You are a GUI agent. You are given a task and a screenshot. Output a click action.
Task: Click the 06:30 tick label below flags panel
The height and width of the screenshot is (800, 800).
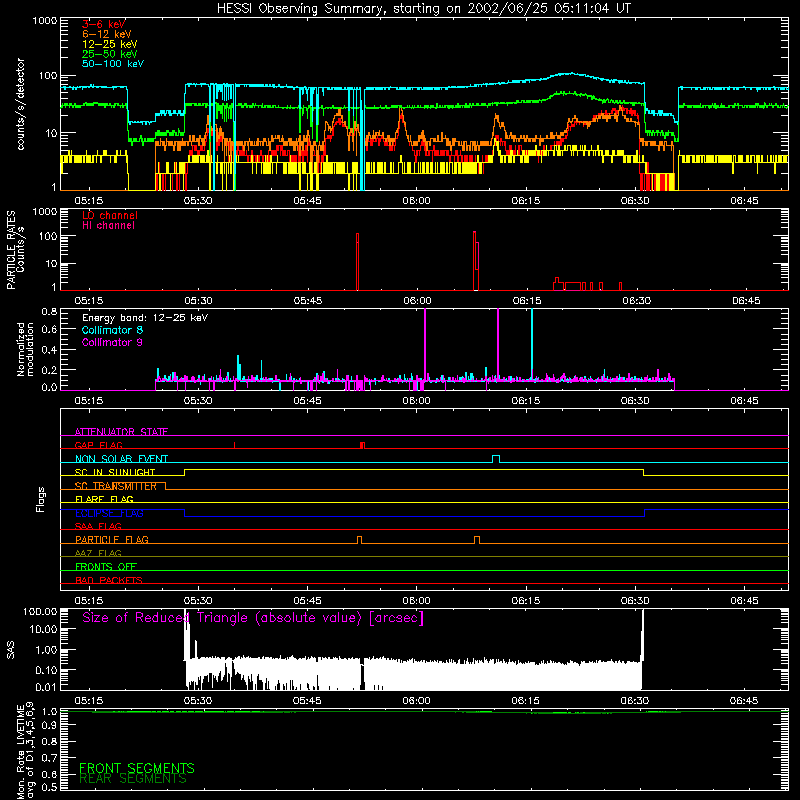[635, 601]
